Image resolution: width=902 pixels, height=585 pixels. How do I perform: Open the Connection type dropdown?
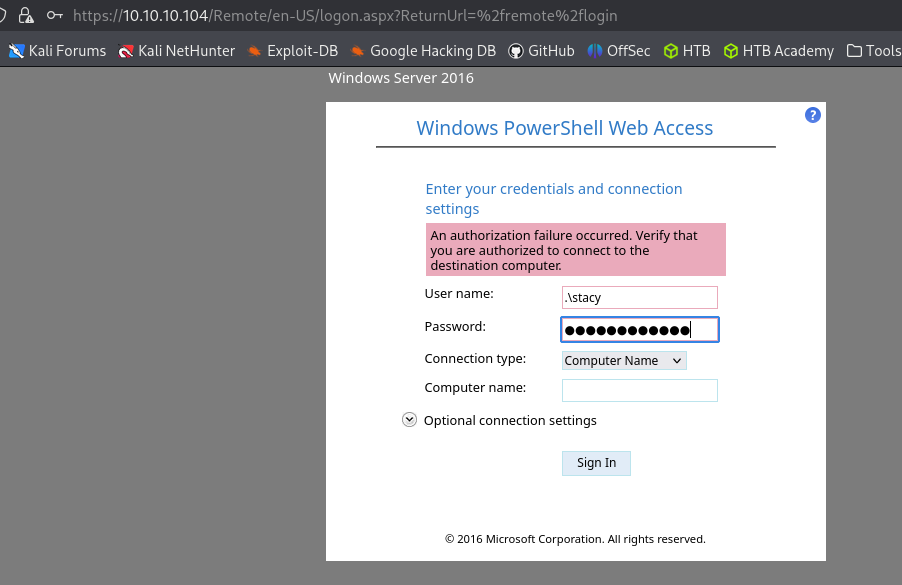(x=624, y=361)
